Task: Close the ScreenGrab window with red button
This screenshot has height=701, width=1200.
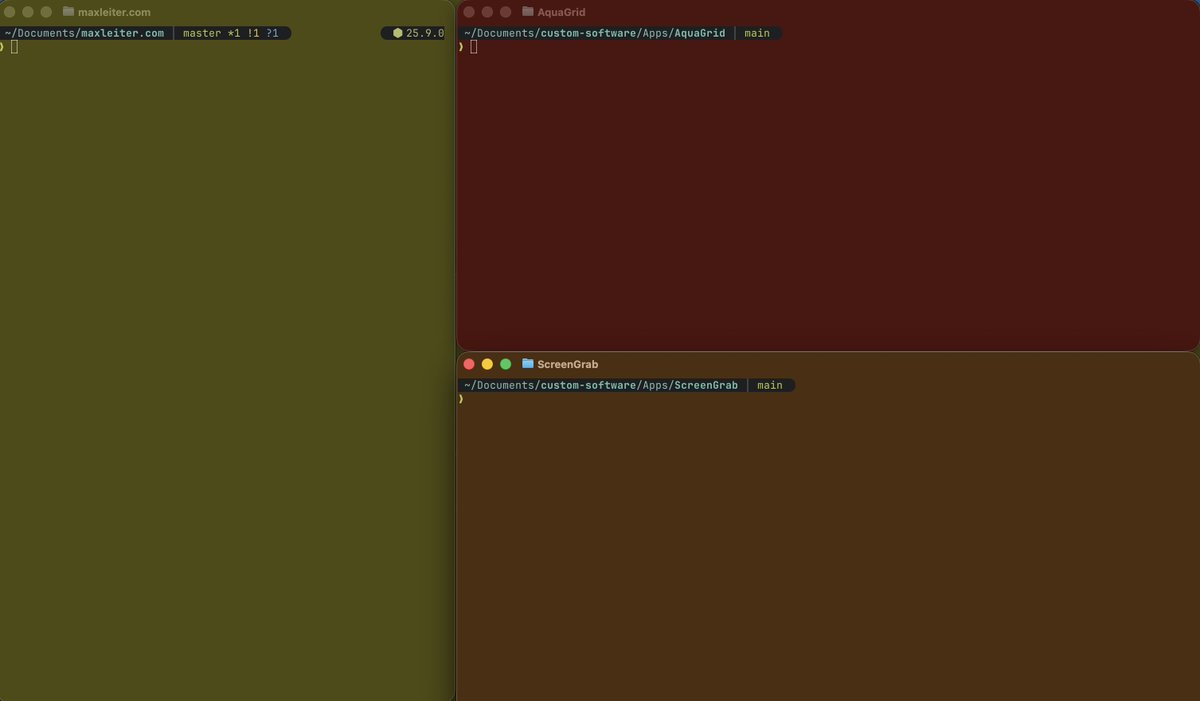Action: pyautogui.click(x=469, y=364)
